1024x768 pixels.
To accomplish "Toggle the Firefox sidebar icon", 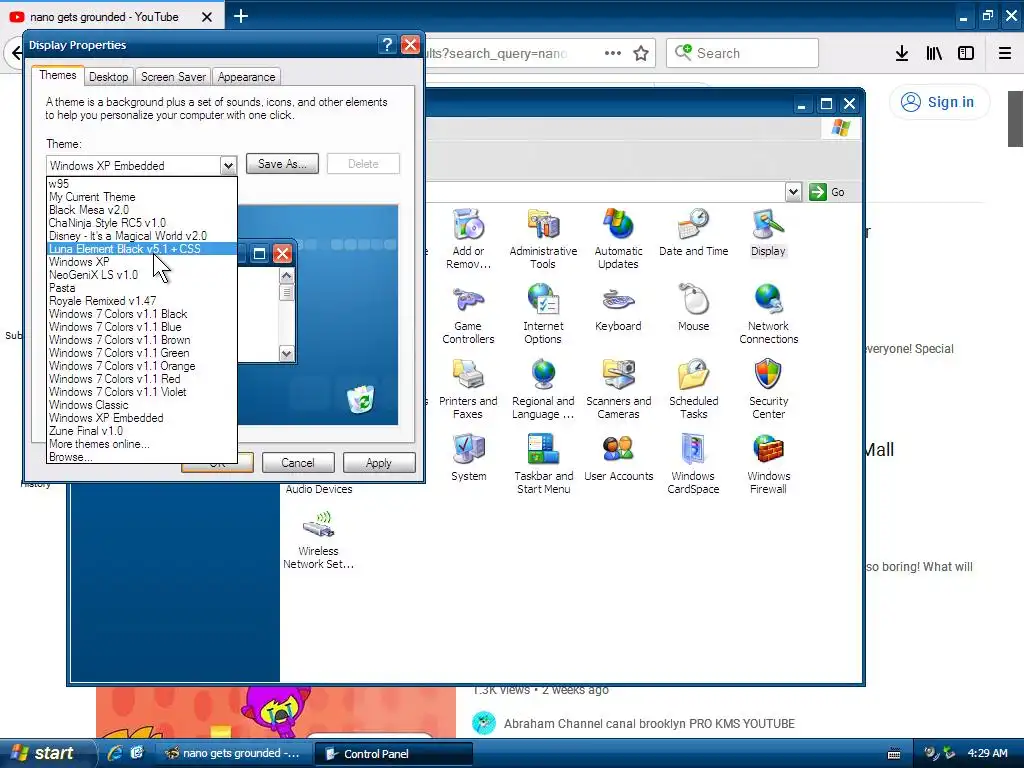I will [x=966, y=53].
